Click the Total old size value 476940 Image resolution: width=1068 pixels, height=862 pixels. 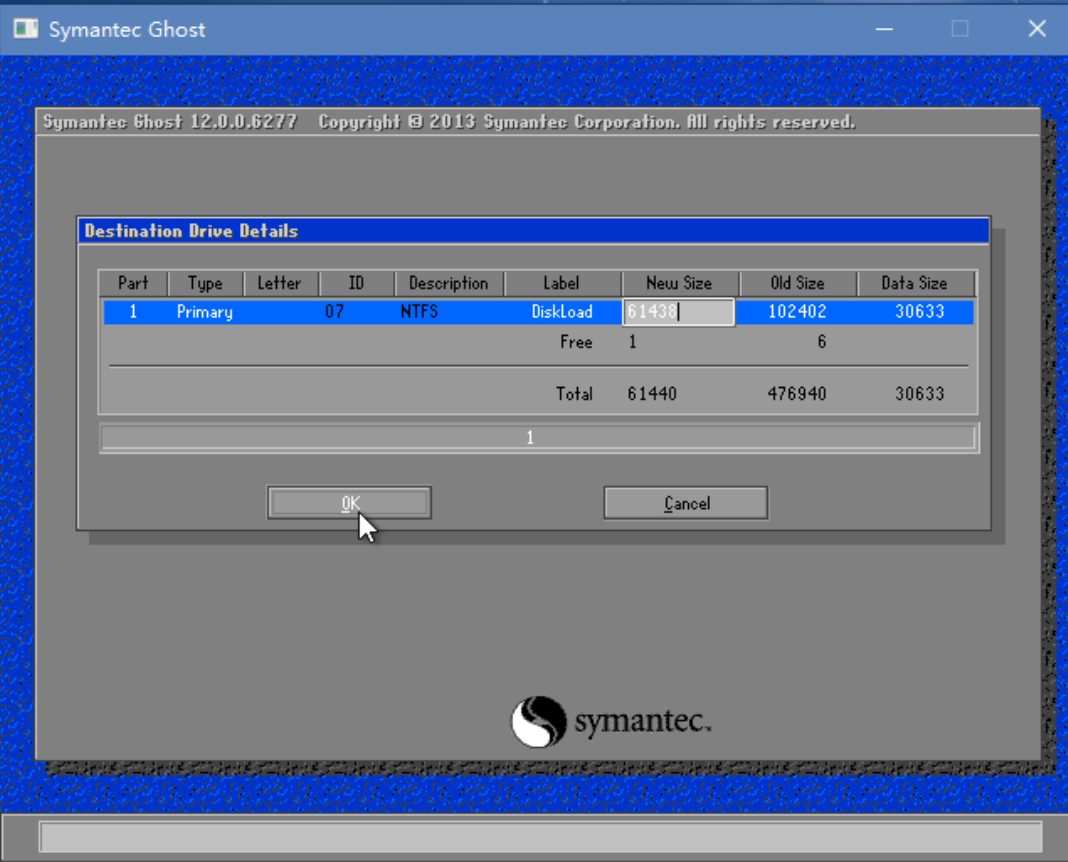pos(797,394)
